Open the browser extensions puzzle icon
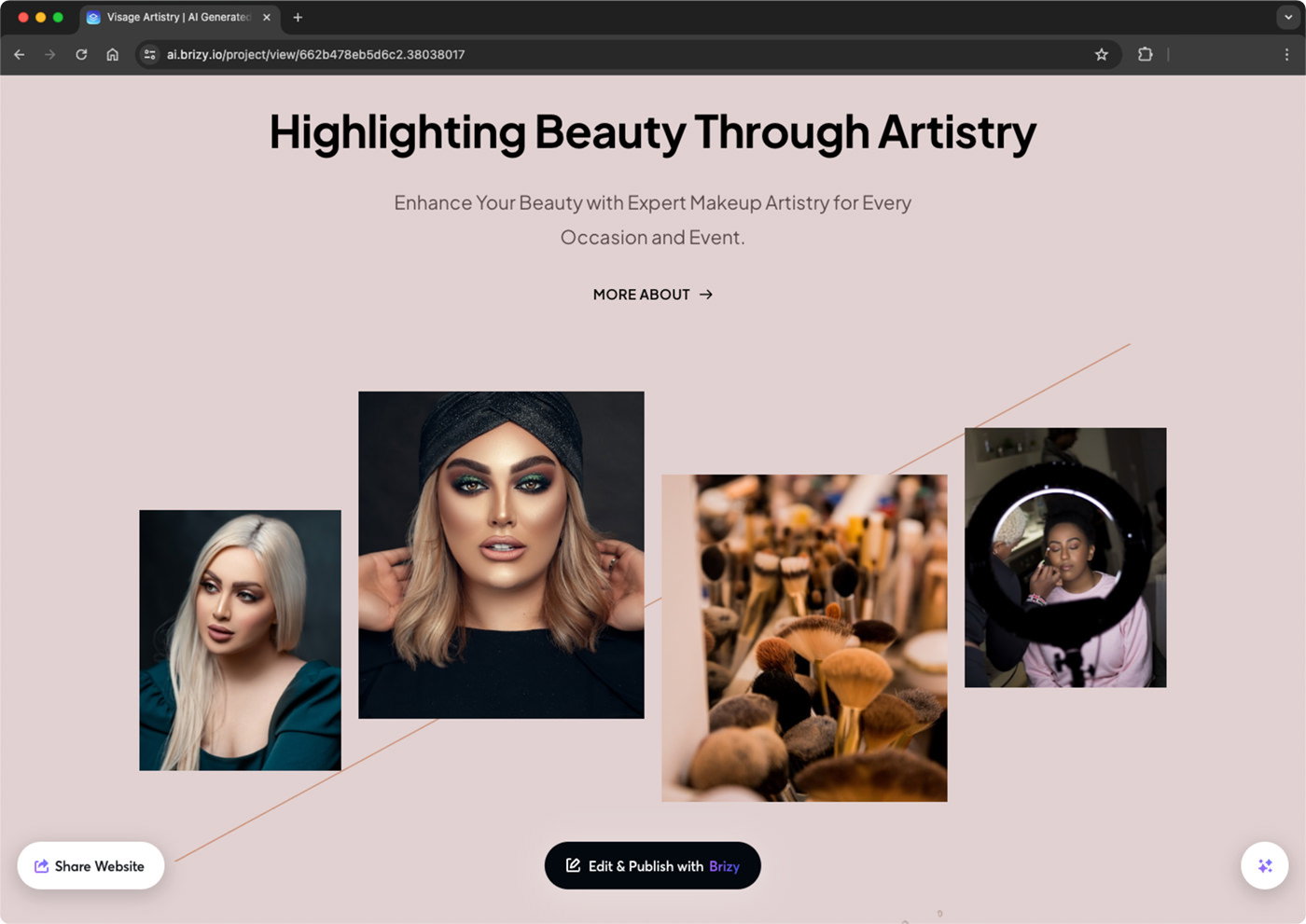The width and height of the screenshot is (1306, 924). point(1145,54)
